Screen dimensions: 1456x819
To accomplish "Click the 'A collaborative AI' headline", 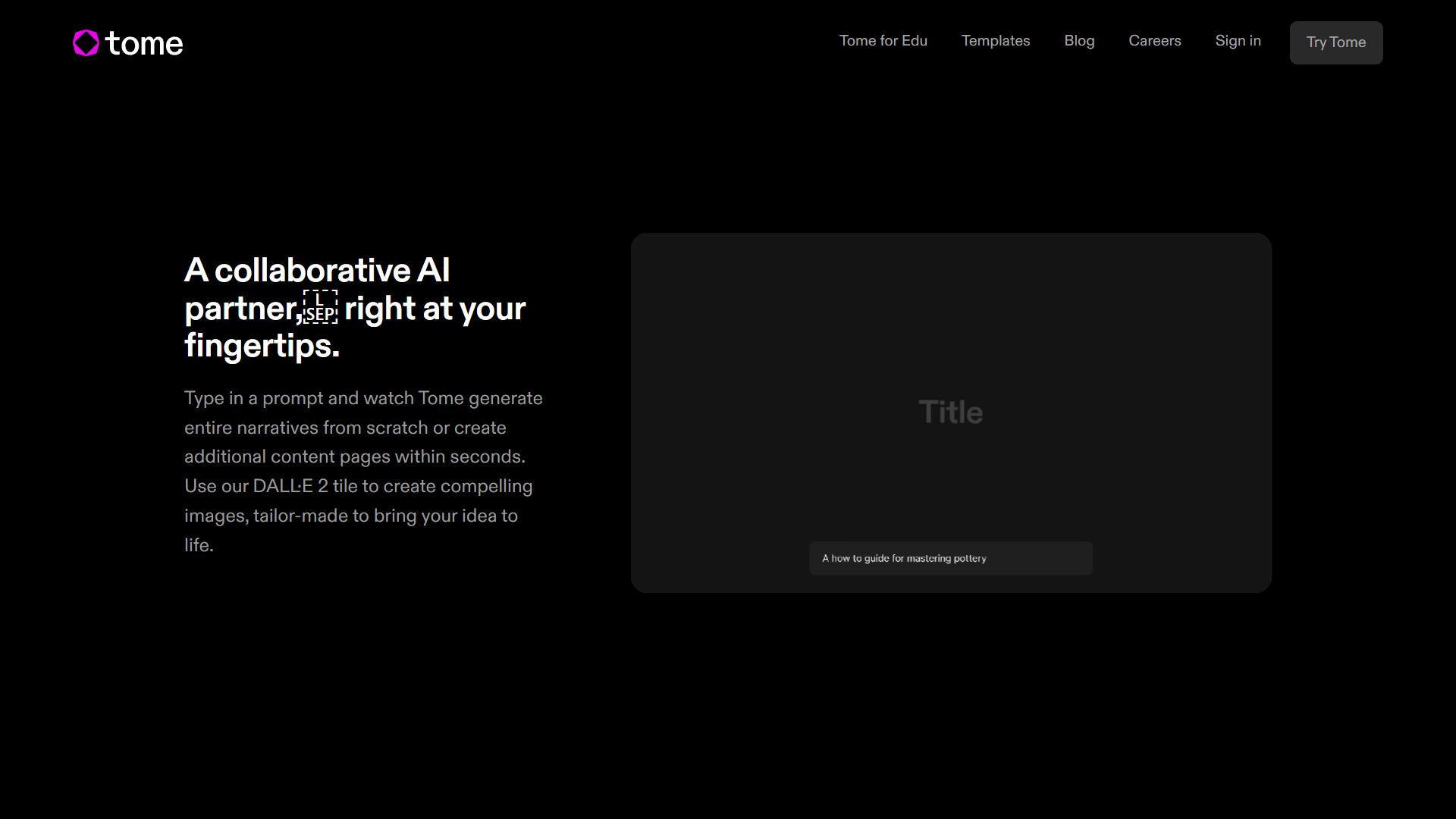I will tap(355, 307).
